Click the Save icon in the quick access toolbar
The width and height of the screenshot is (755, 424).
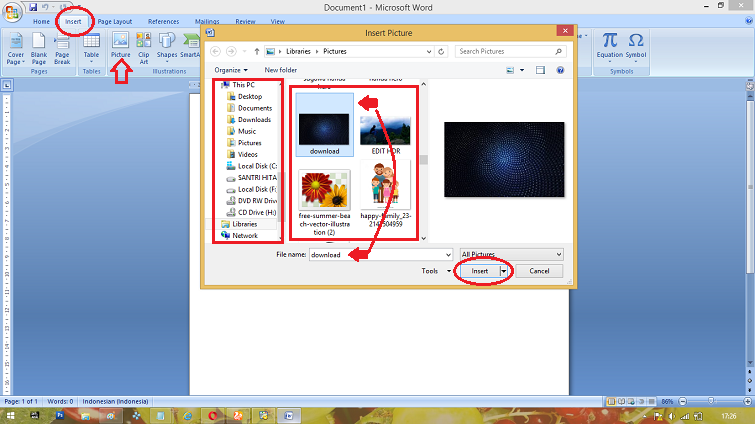(x=33, y=7)
